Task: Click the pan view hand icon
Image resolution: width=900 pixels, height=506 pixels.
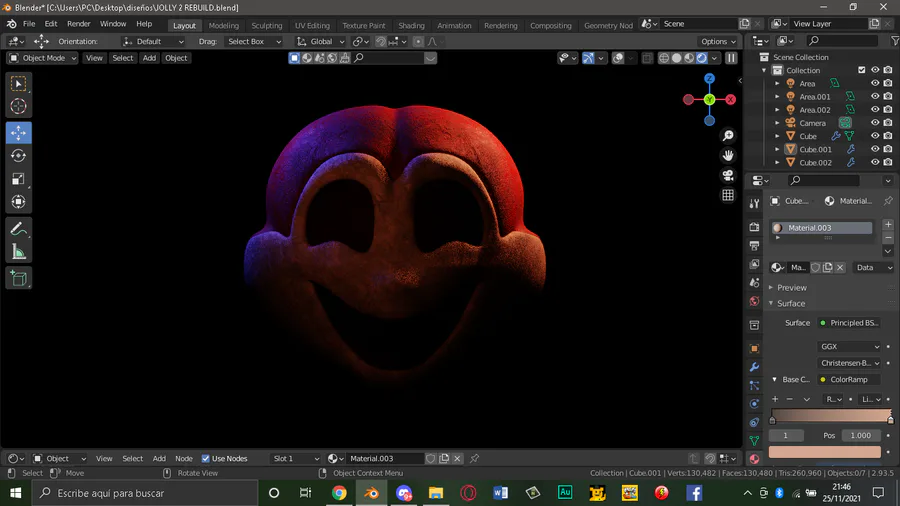Action: [728, 155]
